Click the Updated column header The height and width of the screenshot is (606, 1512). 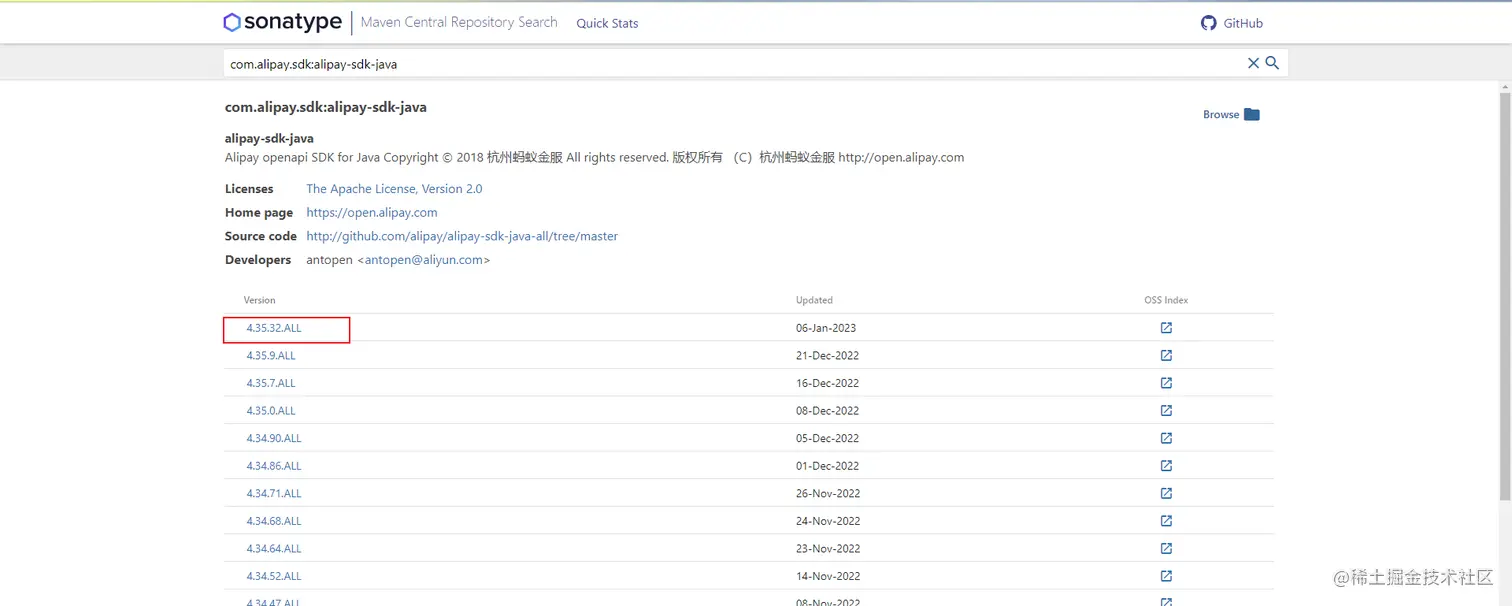pos(814,300)
